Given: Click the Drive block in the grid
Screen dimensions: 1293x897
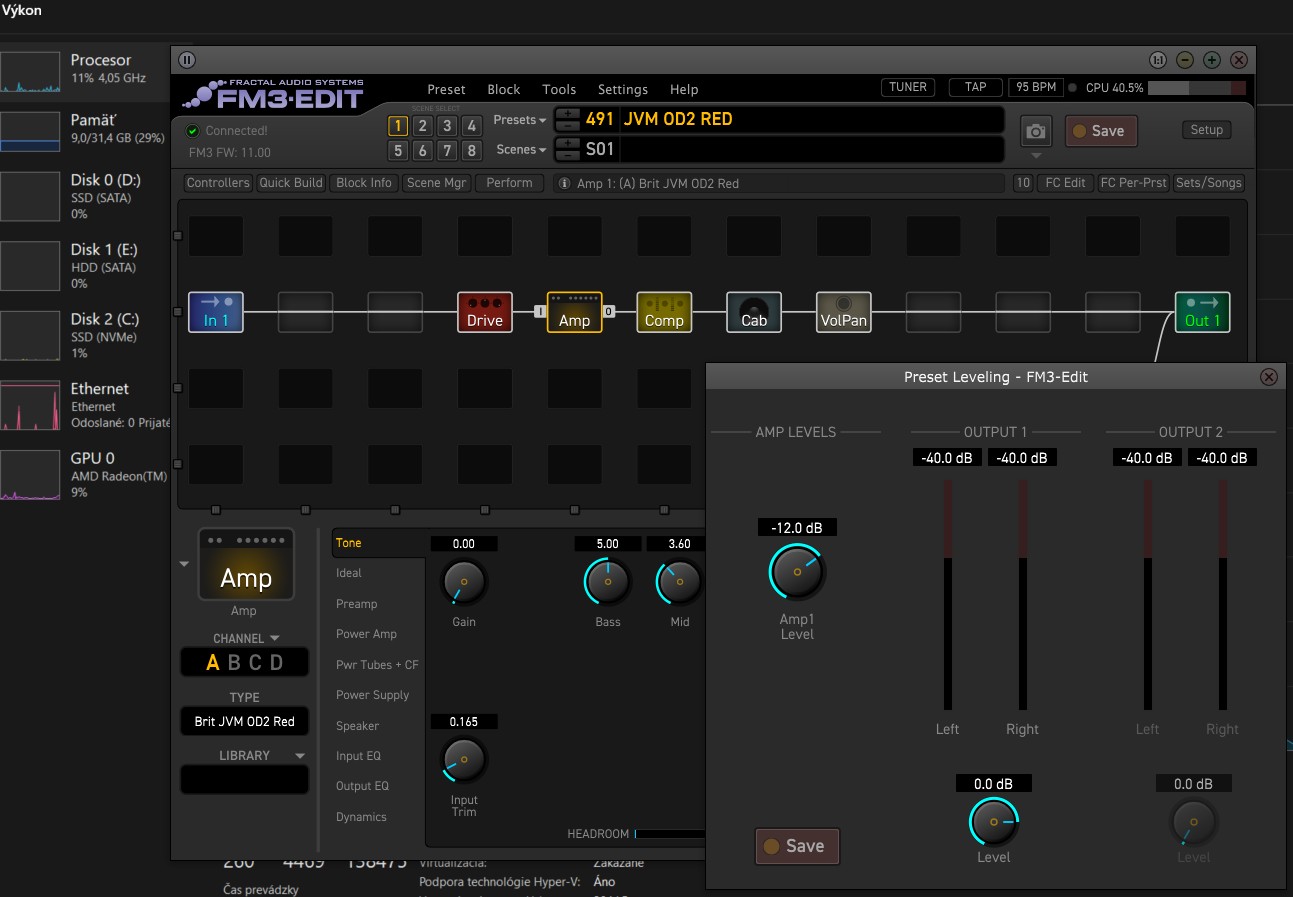Looking at the screenshot, I should coord(485,312).
